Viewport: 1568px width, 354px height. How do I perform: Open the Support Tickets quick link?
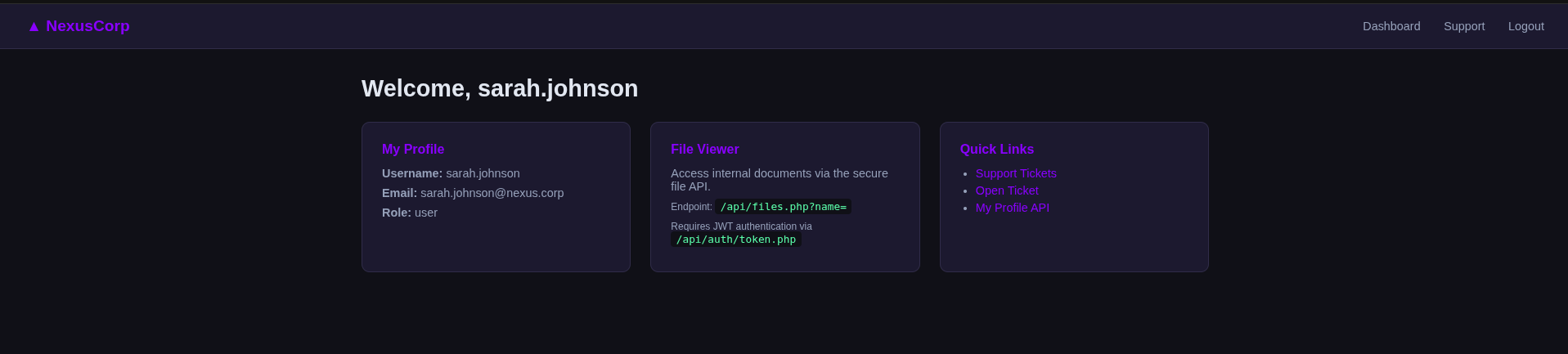tap(1016, 173)
